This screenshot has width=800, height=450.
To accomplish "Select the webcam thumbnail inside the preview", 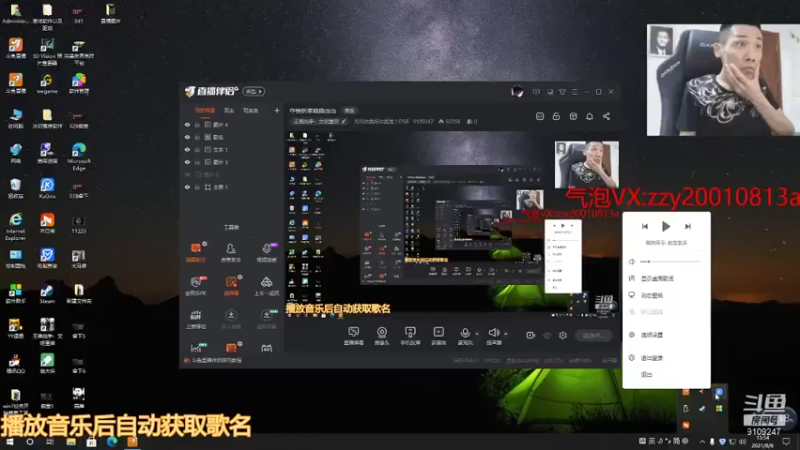I will coord(587,164).
